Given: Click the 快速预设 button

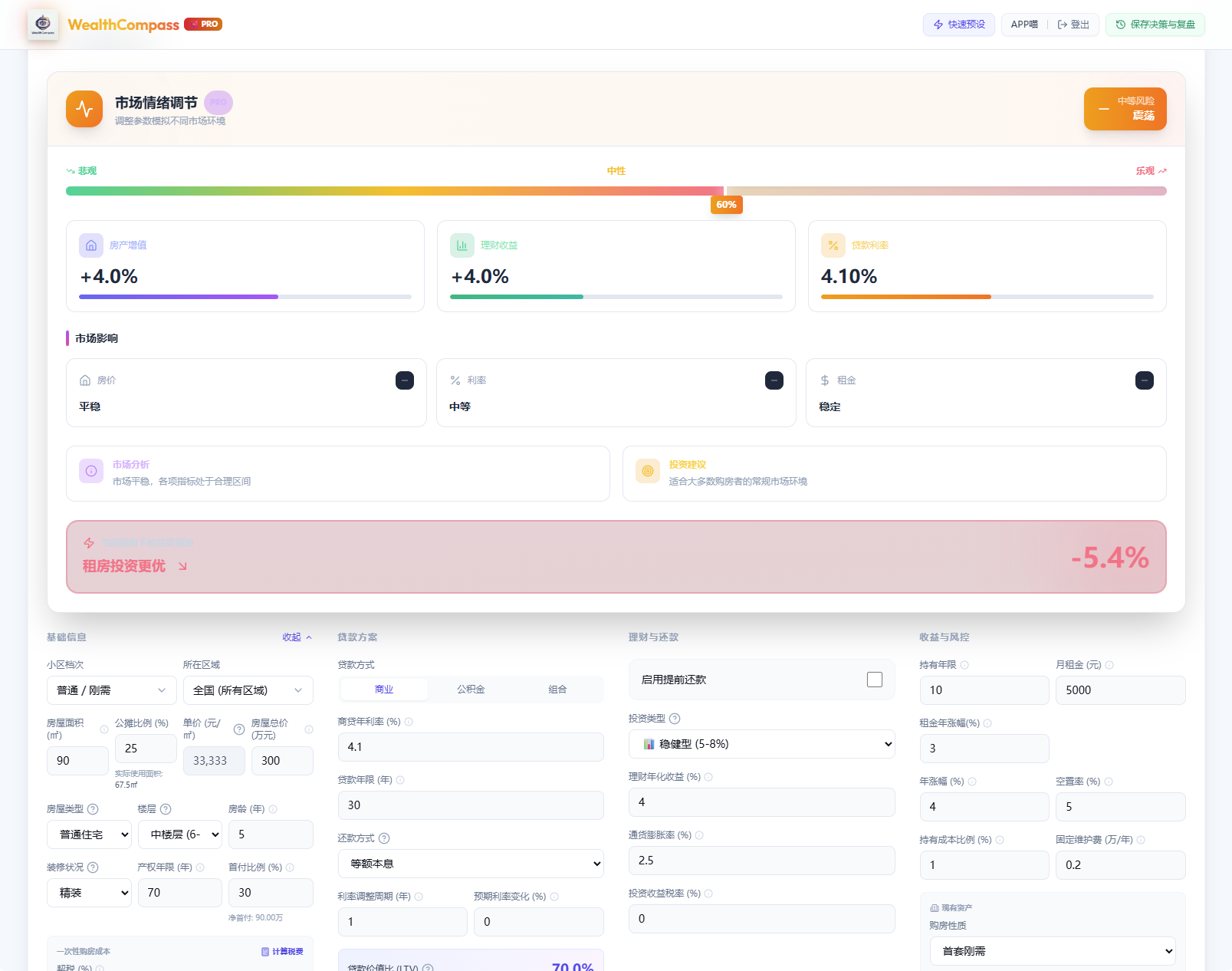Looking at the screenshot, I should pos(958,25).
